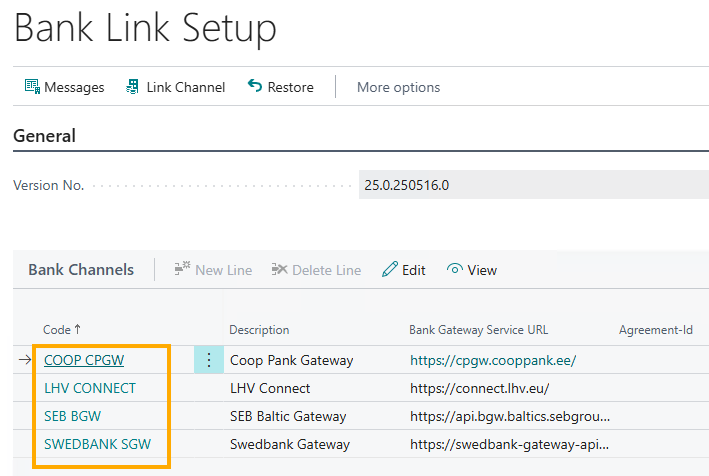This screenshot has width=709, height=476.
Task: Click Bank Gateway Service URL column header
Action: 478,330
